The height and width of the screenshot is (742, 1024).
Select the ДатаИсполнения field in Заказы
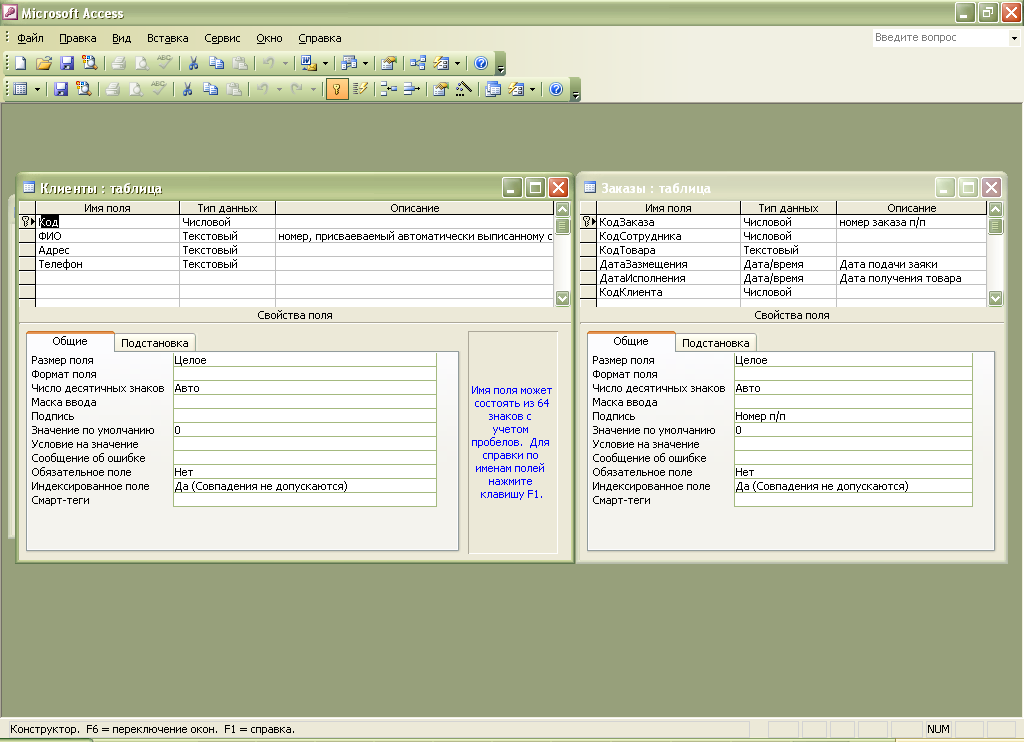tap(668, 278)
